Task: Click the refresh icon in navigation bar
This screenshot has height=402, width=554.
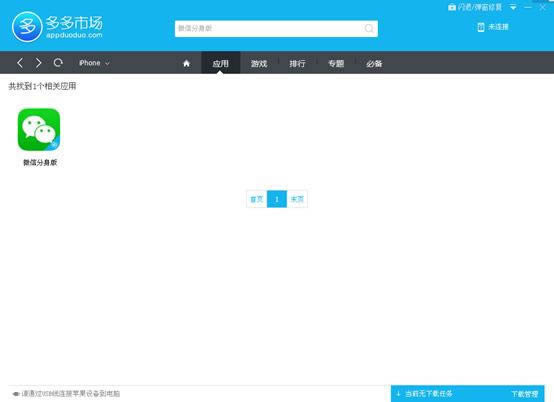Action: (58, 63)
